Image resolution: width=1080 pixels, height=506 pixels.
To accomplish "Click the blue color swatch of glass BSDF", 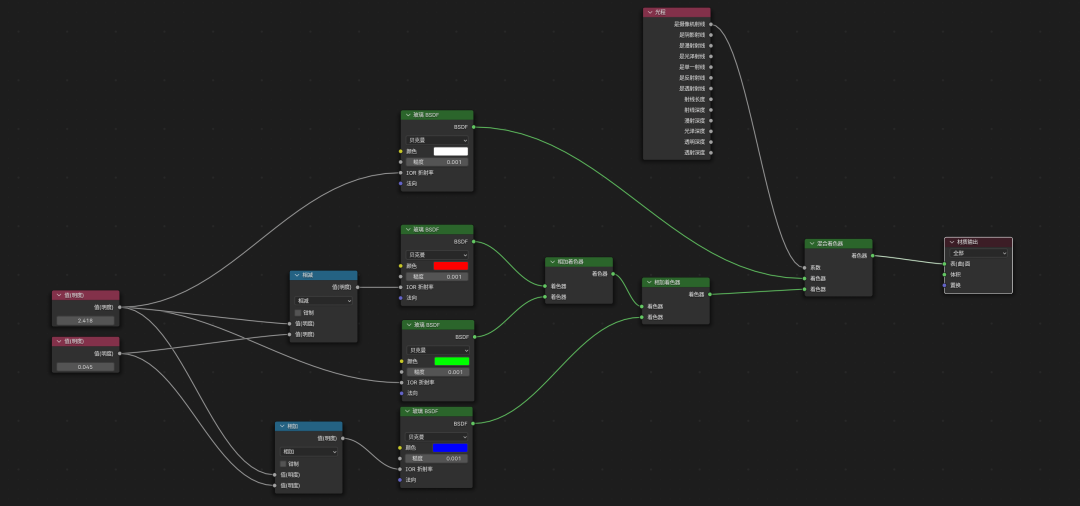I will (450, 447).
